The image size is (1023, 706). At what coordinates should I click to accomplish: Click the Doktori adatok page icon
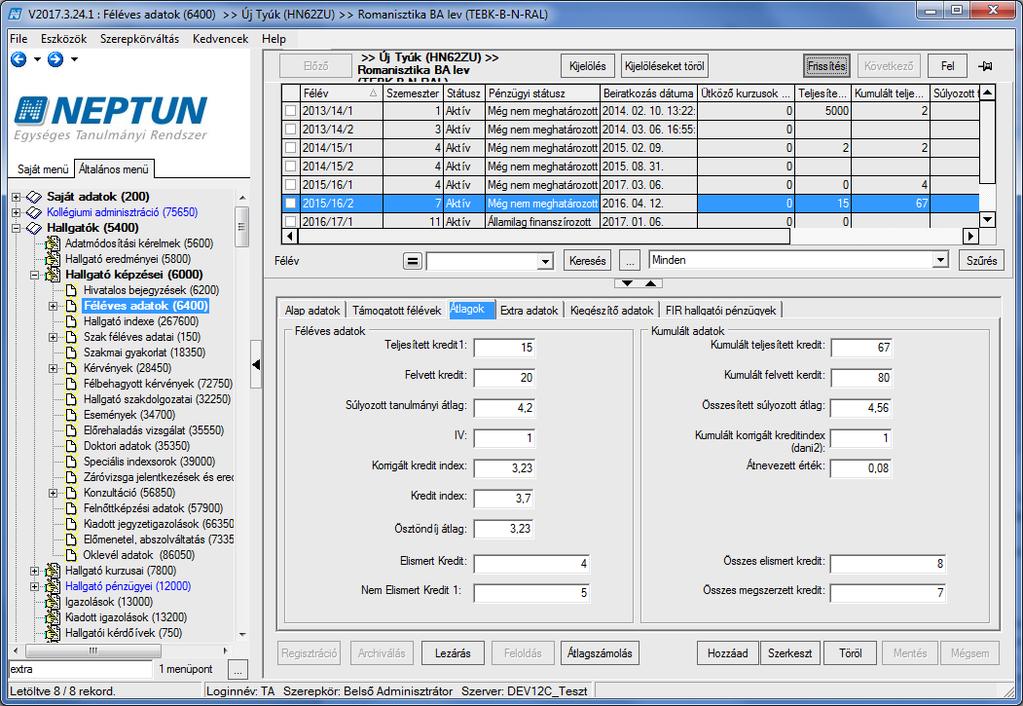click(x=71, y=446)
